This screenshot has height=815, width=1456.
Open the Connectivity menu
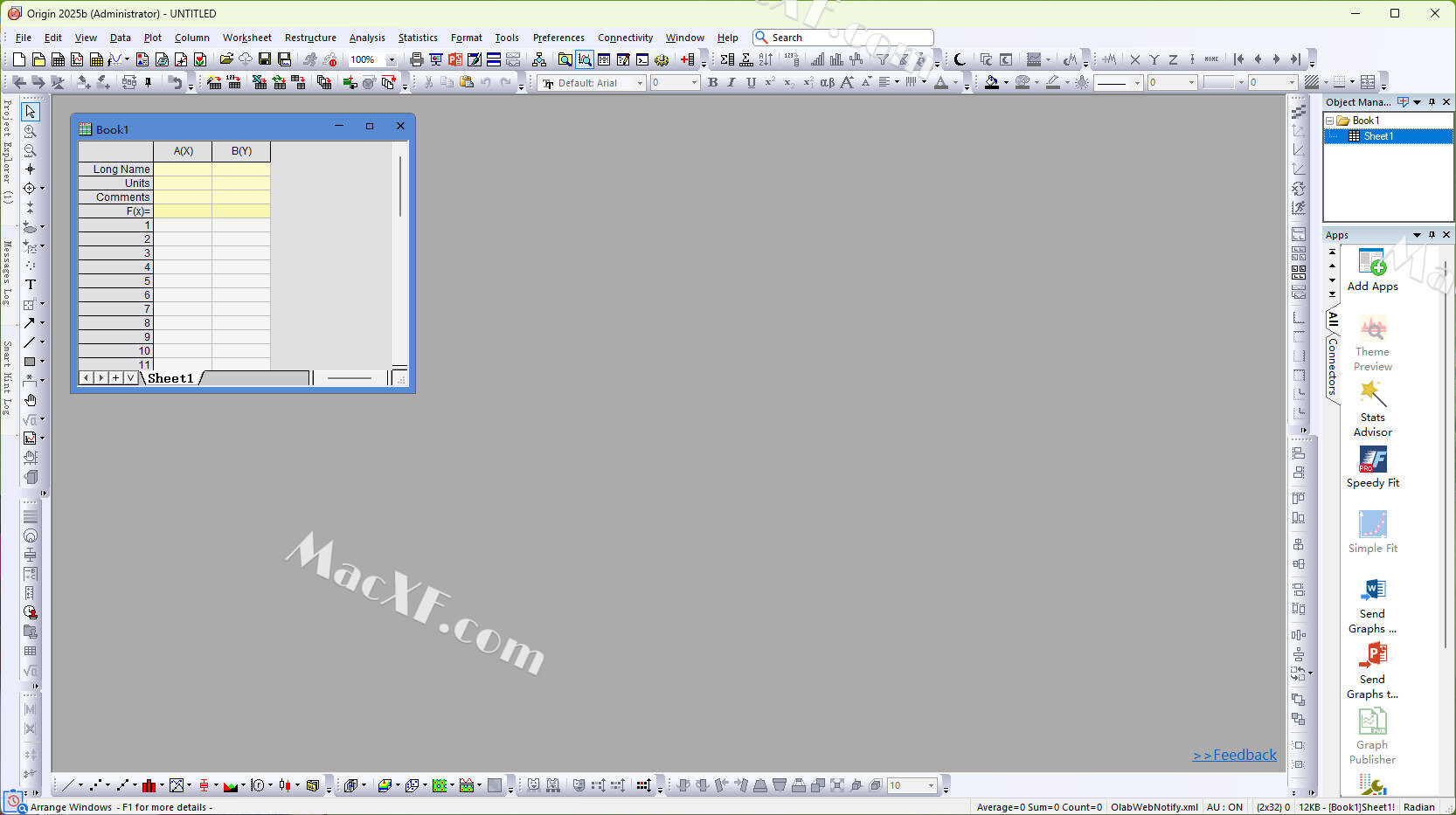click(x=625, y=38)
